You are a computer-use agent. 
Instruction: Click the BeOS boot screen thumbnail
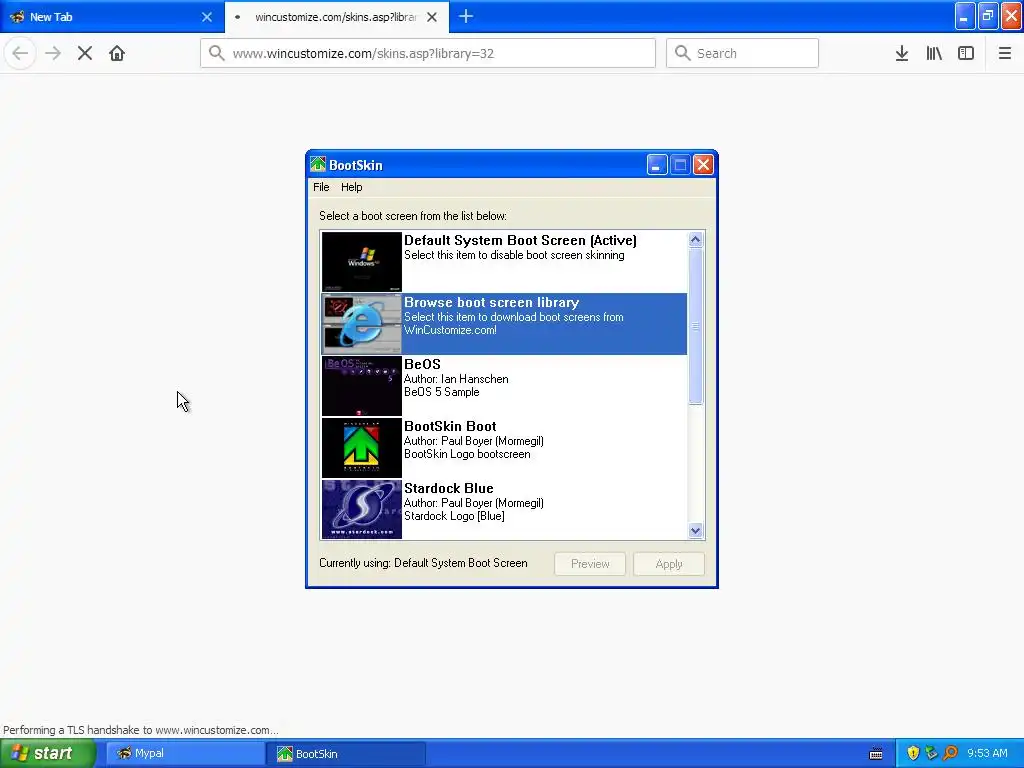point(362,386)
